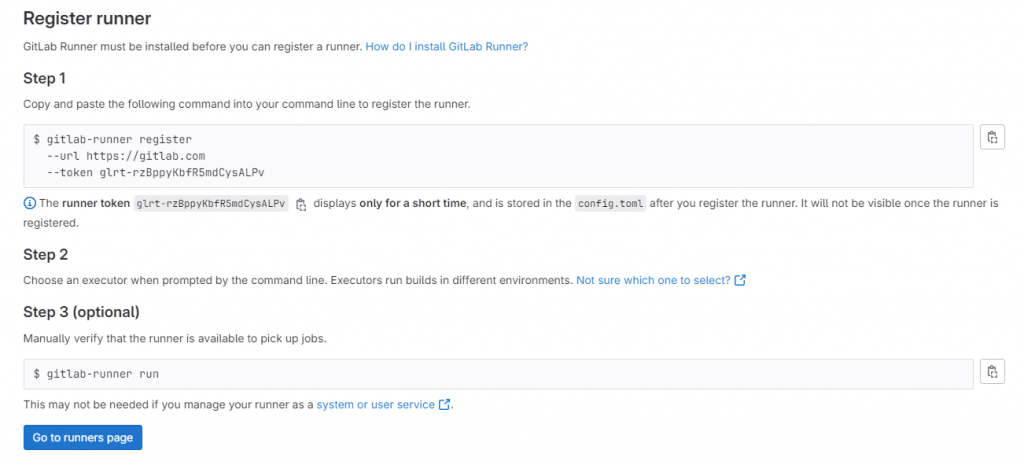The width and height of the screenshot is (1024, 465).
Task: Click the "config.toml" inline code text
Action: (611, 204)
